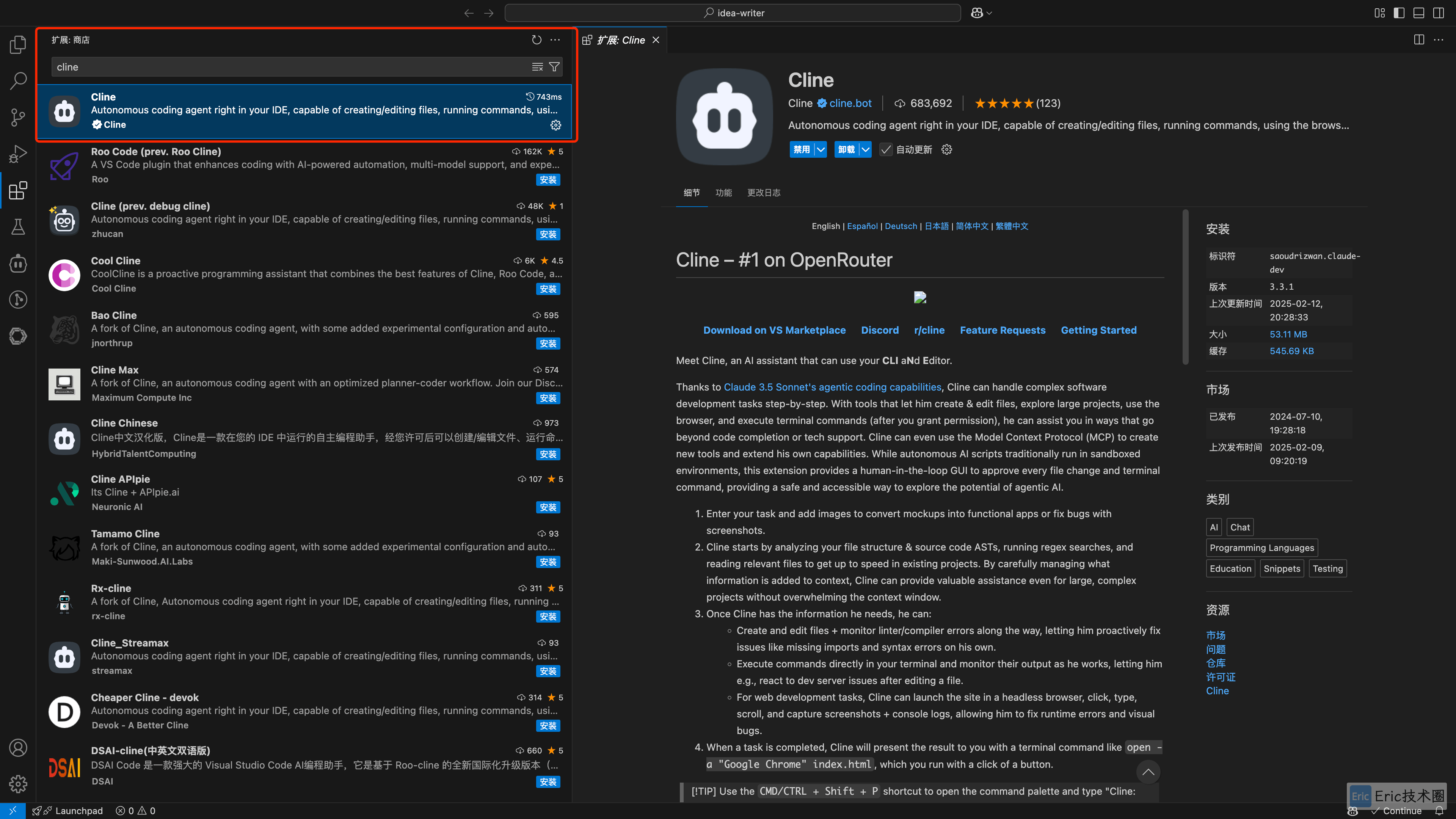Viewport: 1456px width, 819px height.
Task: Switch README to Español
Action: point(862,226)
